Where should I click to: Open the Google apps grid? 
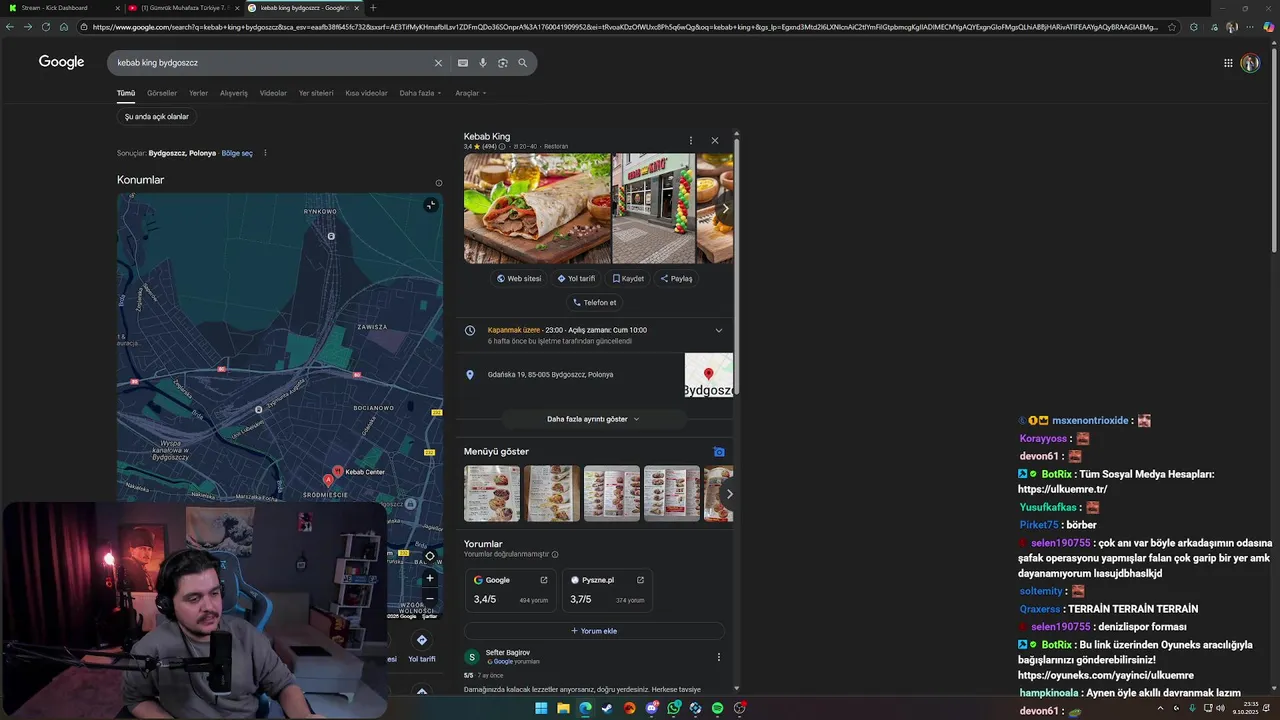pos(1228,63)
